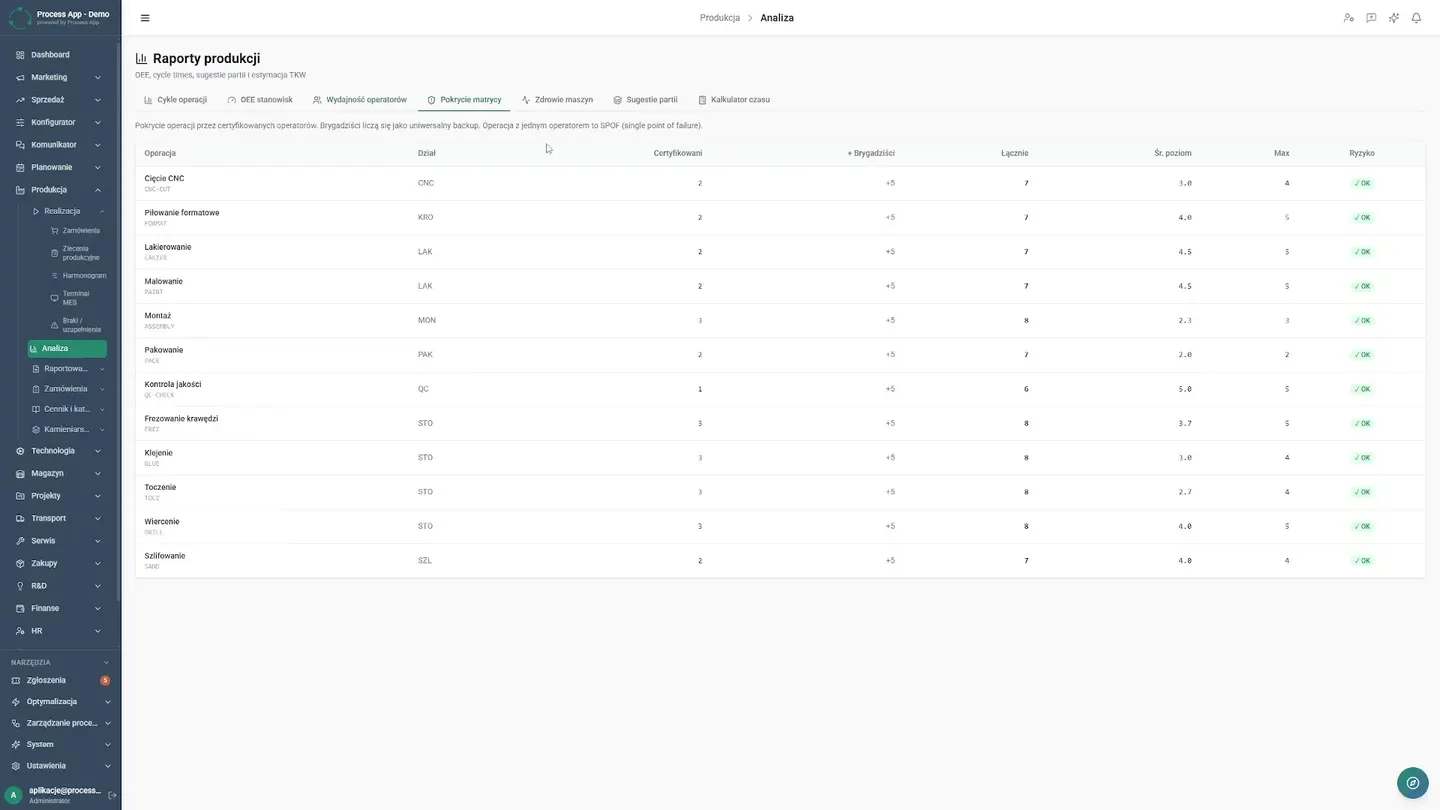Click the floating compass button bottom right
The width and height of the screenshot is (1440, 810).
[1412, 783]
